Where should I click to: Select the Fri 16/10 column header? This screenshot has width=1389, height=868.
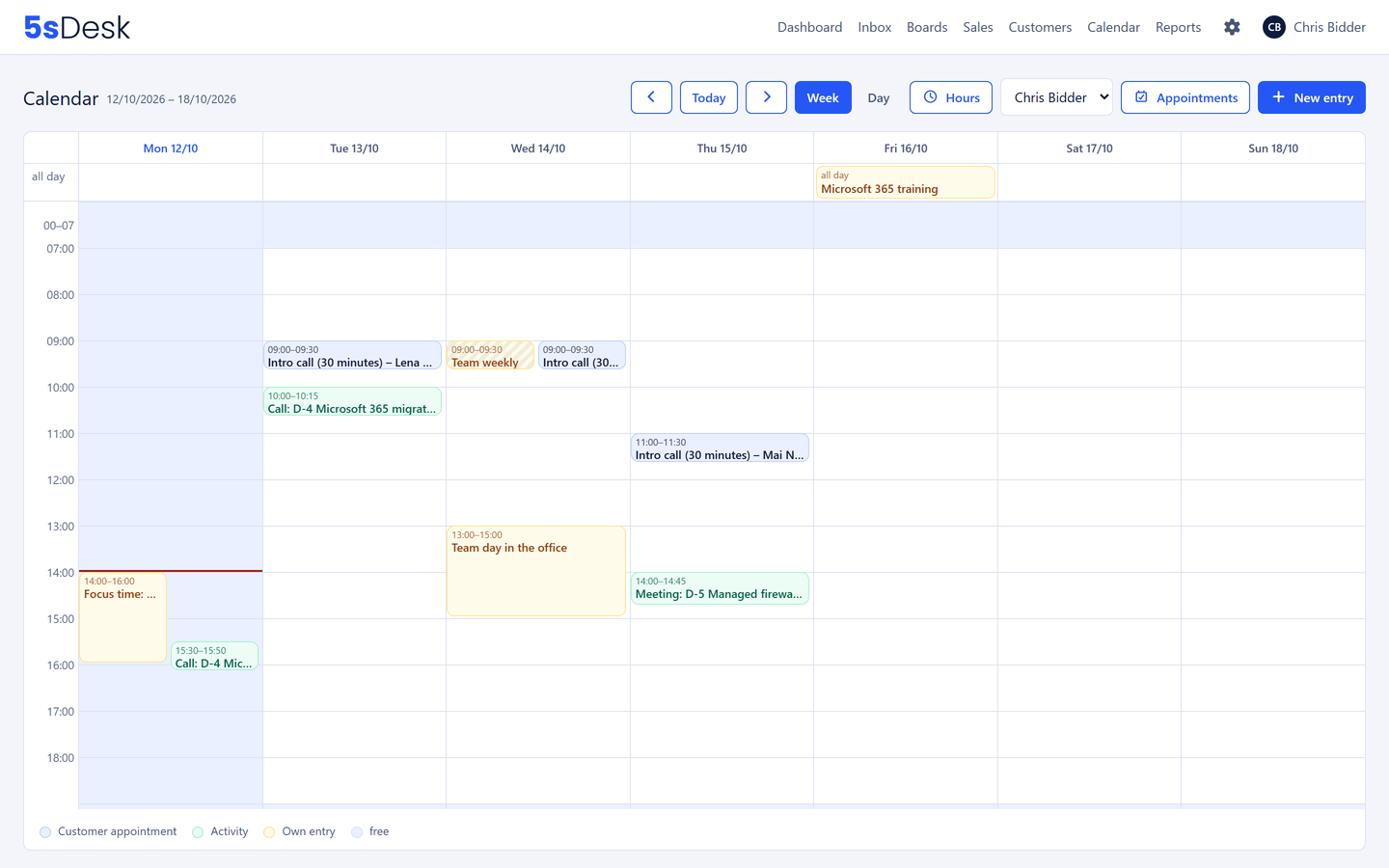click(906, 149)
